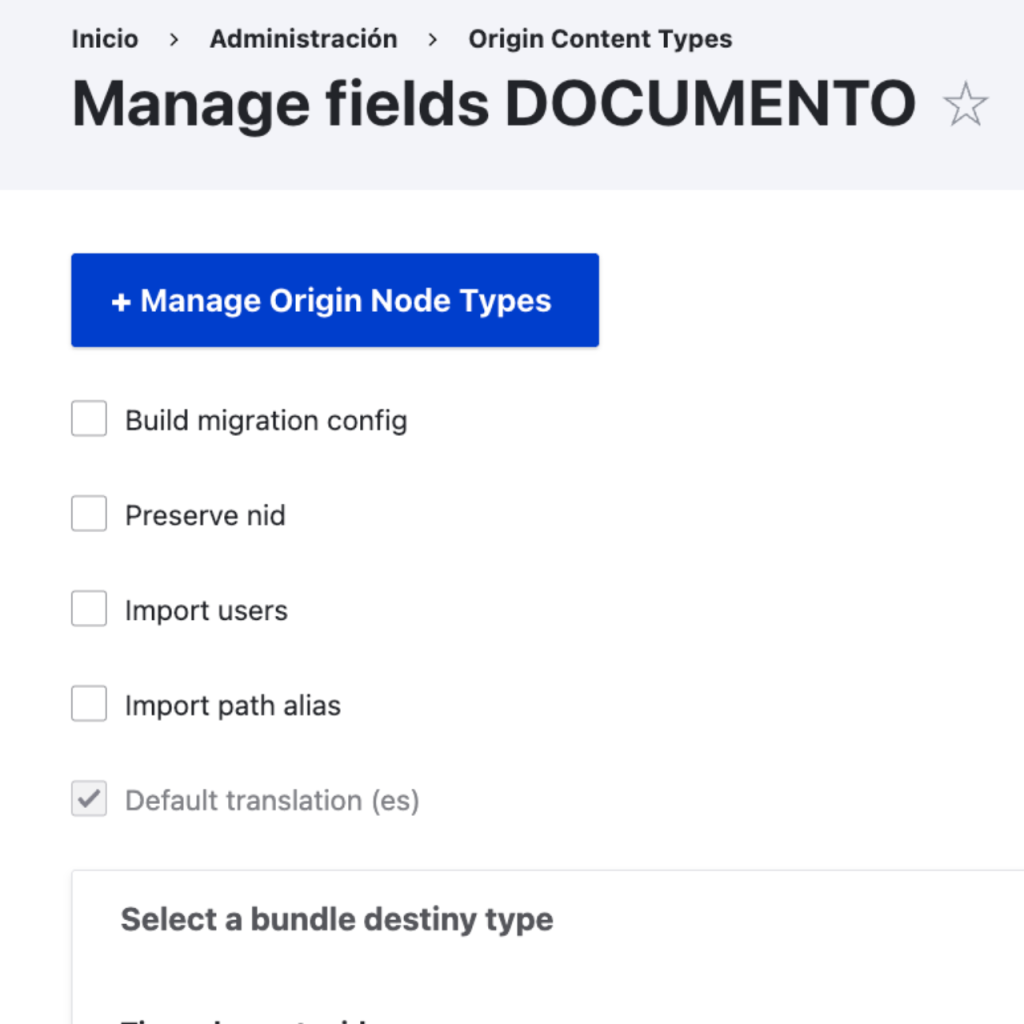Open the Administración breadcrumb link
1024x1024 pixels.
pos(303,40)
